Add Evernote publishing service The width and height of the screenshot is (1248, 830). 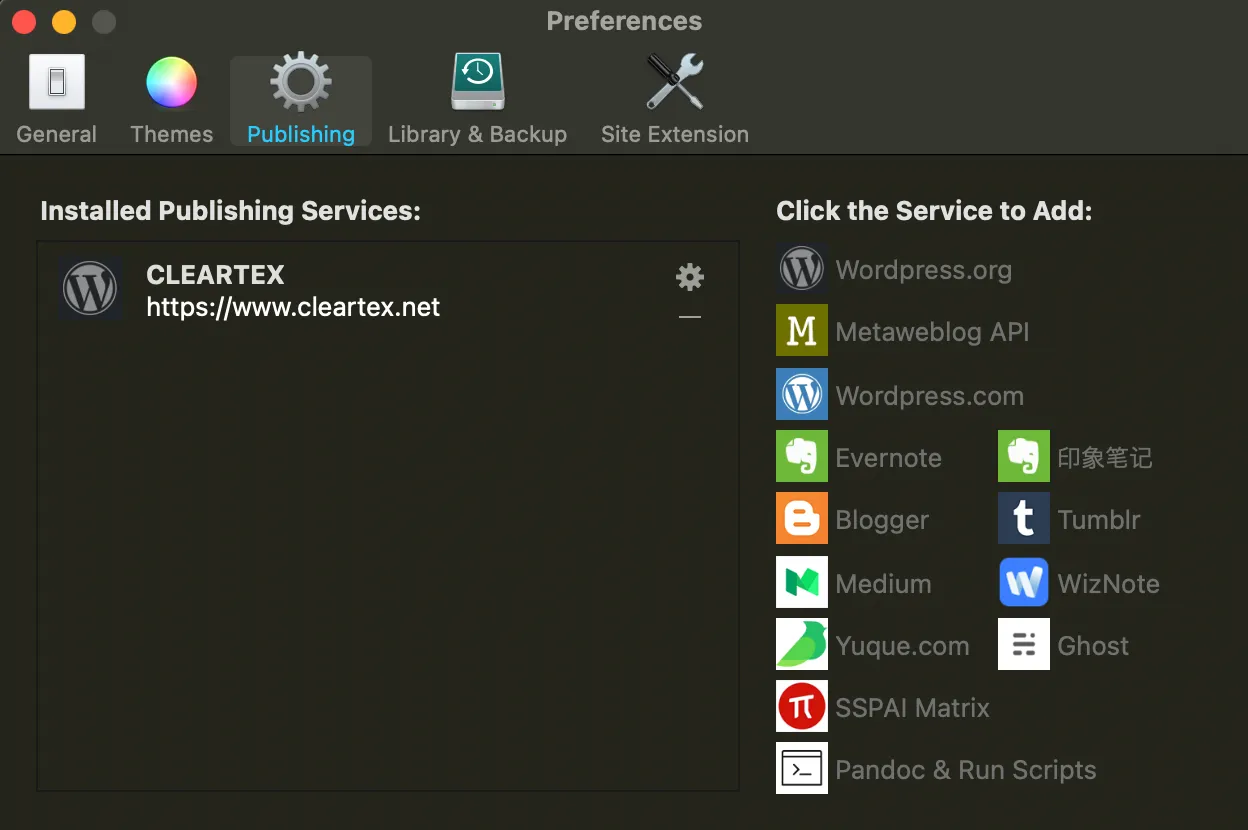tap(887, 458)
